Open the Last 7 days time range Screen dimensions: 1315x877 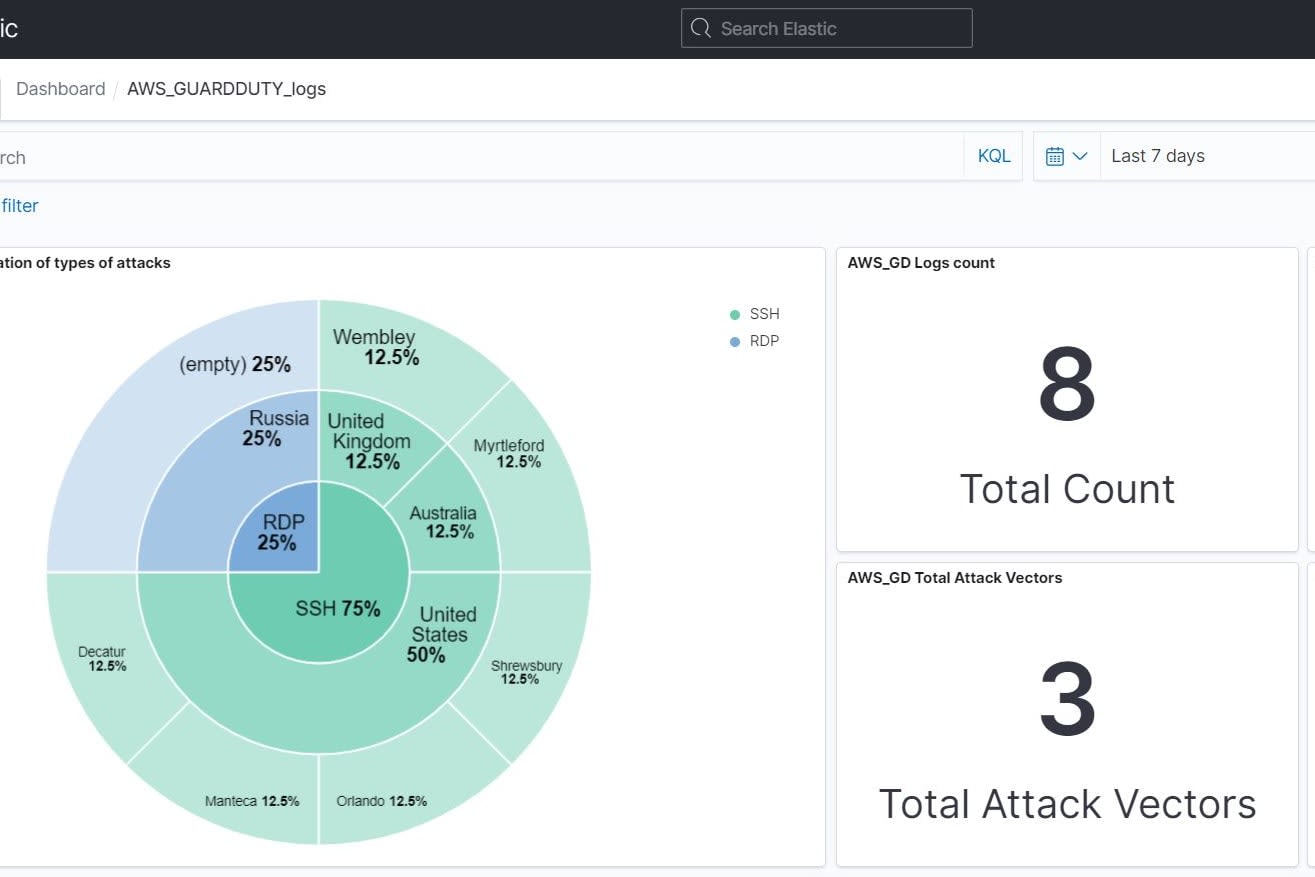pyautogui.click(x=1157, y=156)
